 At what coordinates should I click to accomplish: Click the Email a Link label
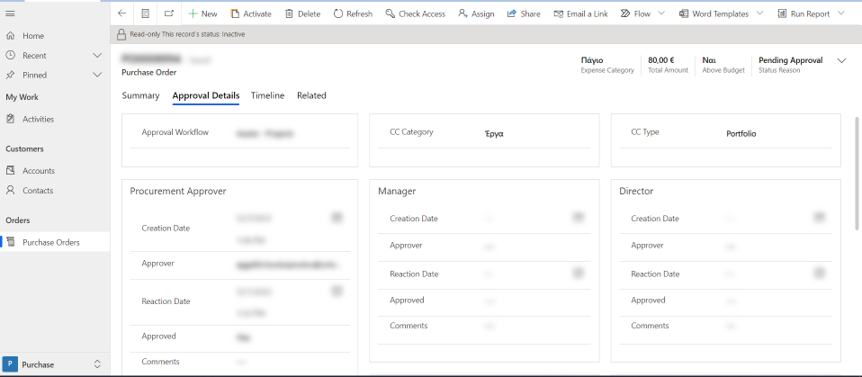pyautogui.click(x=587, y=14)
